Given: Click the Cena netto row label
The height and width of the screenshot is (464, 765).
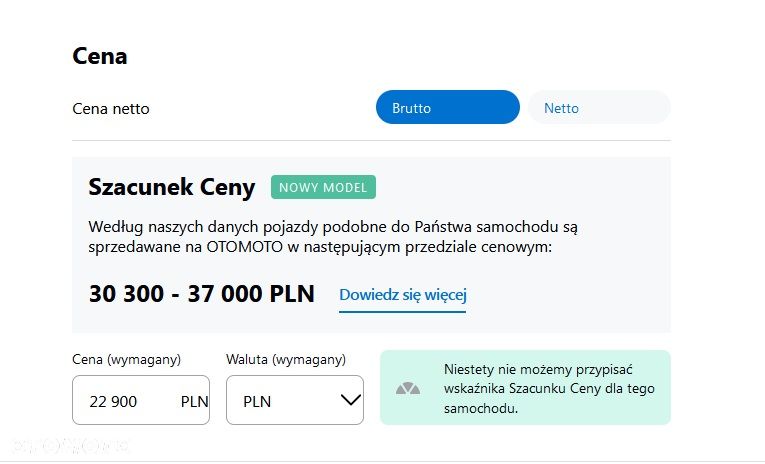Looking at the screenshot, I should click(x=111, y=109).
